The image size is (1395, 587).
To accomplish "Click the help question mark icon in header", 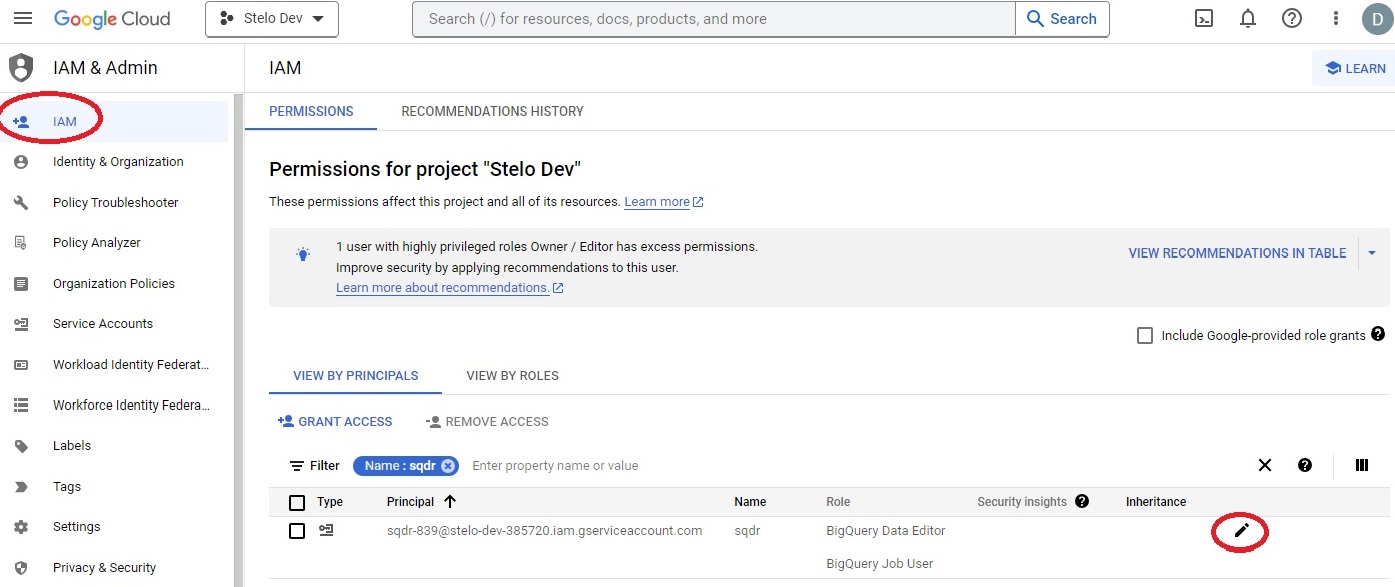I will point(1292,19).
